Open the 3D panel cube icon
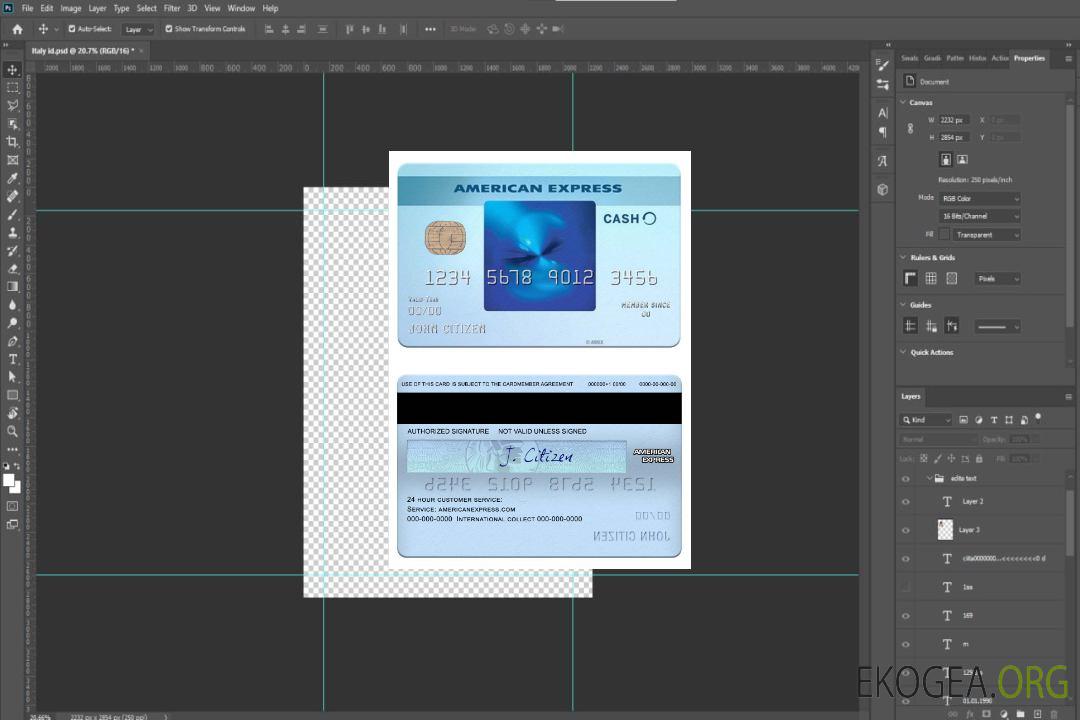This screenshot has height=720, width=1080. (882, 189)
